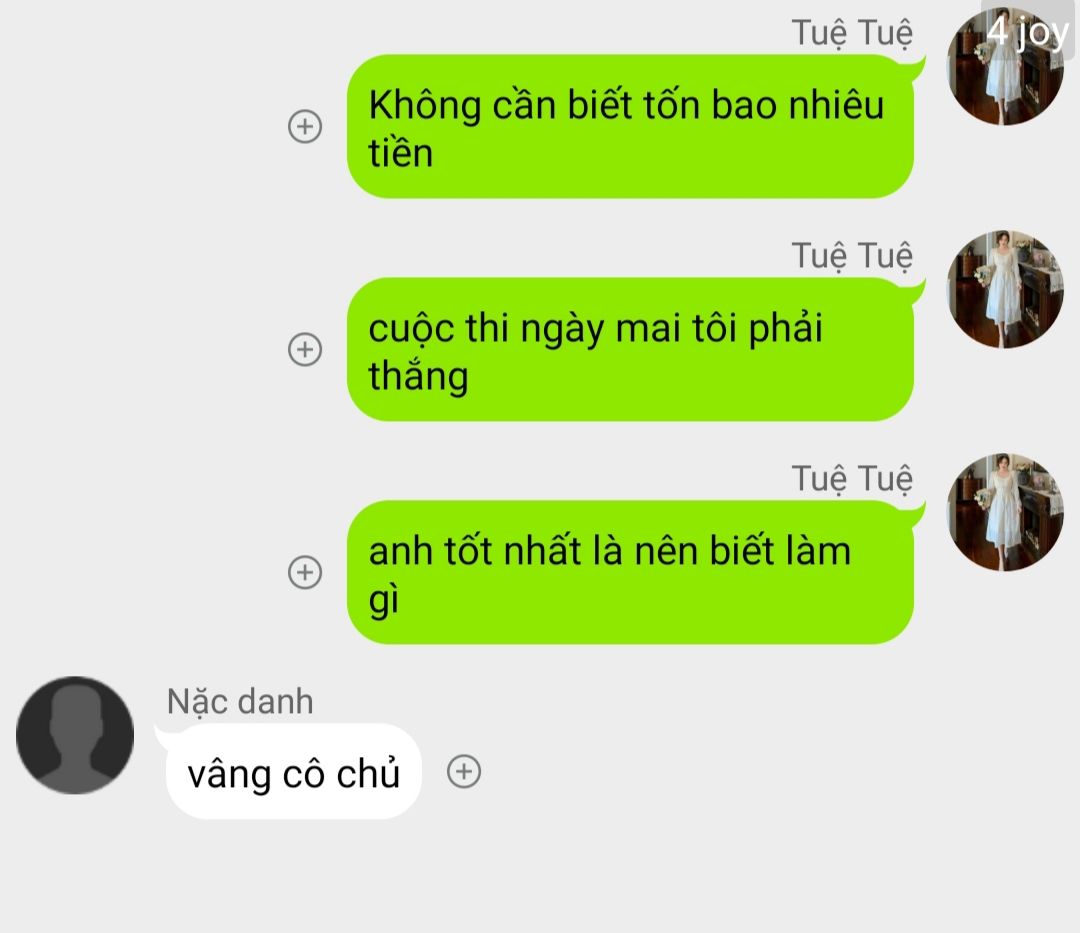Tap plus icon next to "vâng cô chủ"
The image size is (1080, 933).
(464, 771)
